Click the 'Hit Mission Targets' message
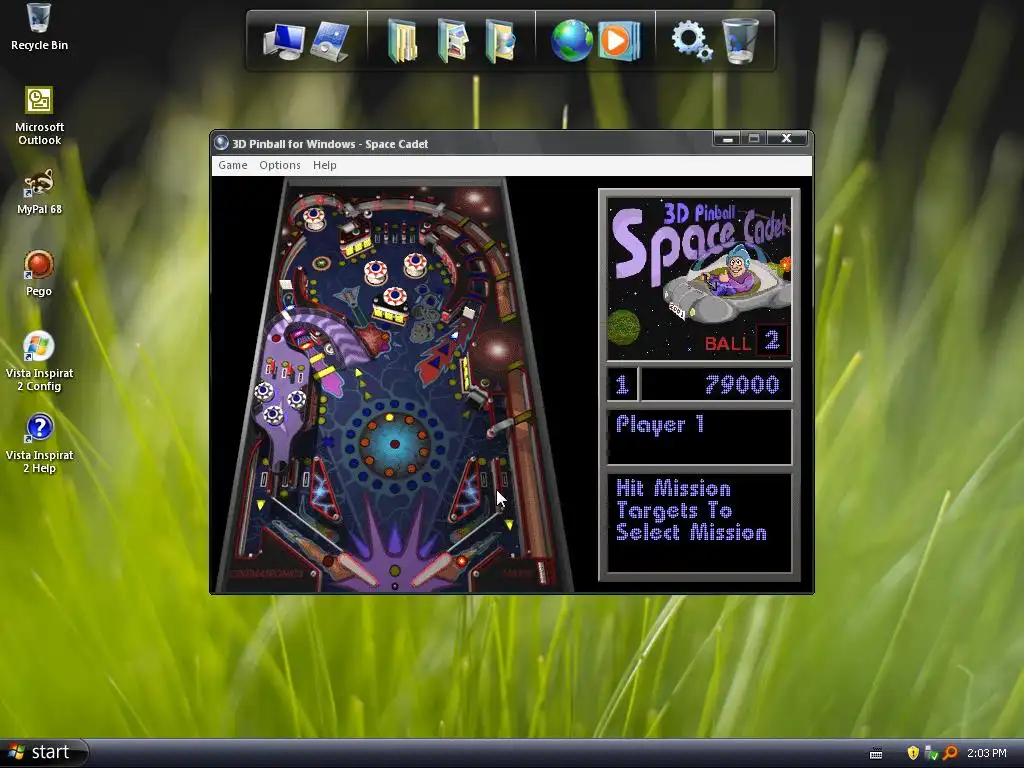 (x=691, y=510)
